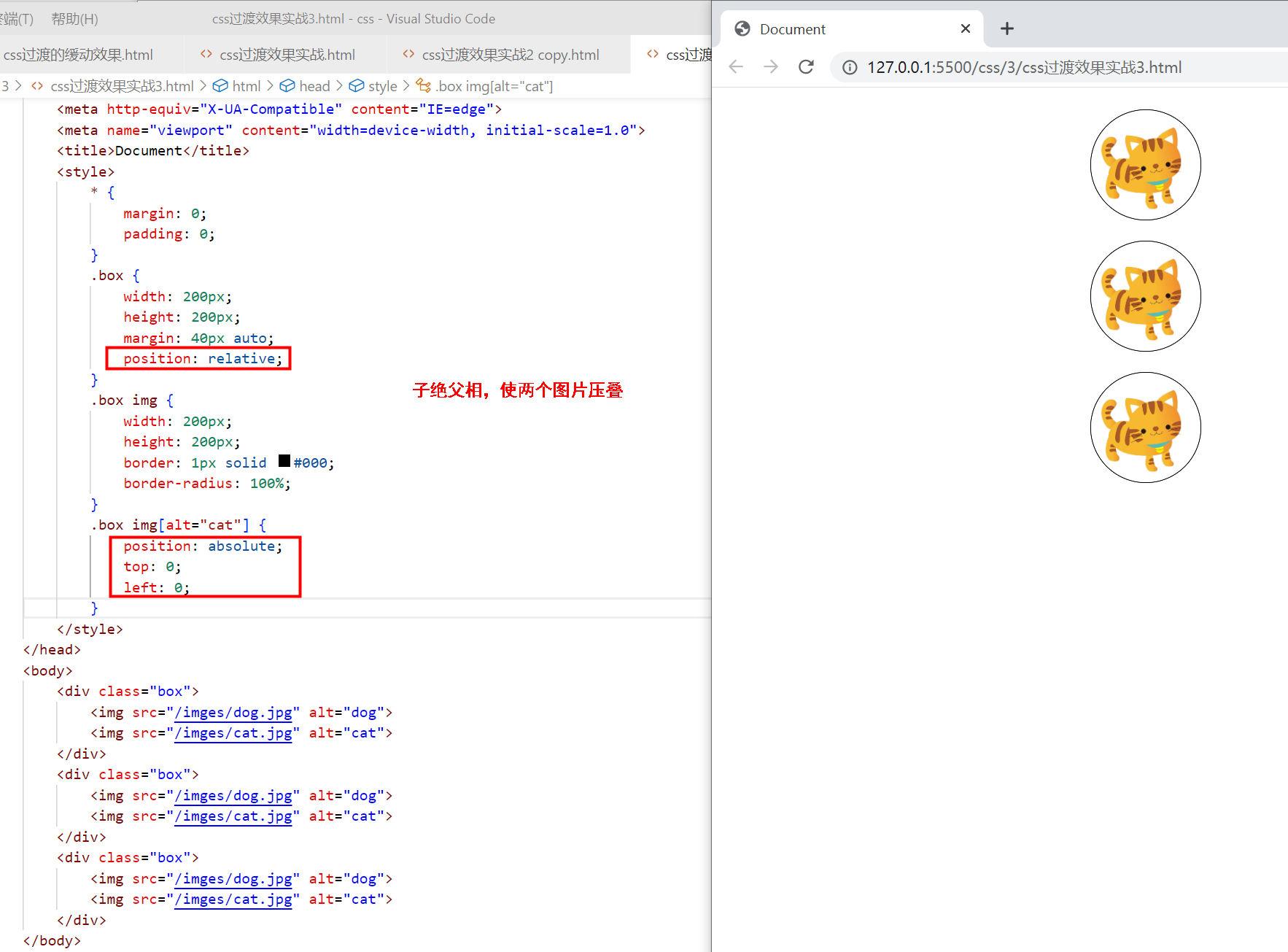Click the "padding: 0;" code line
Screen dimensions: 1288x952
[x=169, y=234]
